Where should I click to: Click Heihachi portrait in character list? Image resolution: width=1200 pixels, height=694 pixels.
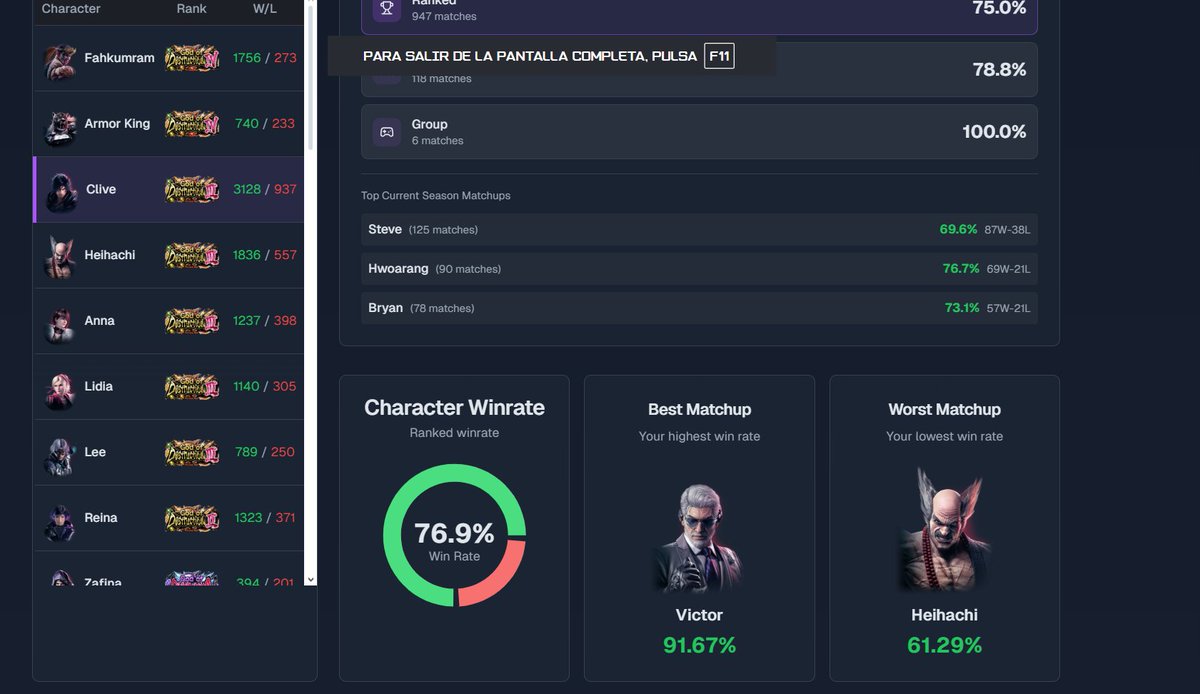click(x=60, y=257)
